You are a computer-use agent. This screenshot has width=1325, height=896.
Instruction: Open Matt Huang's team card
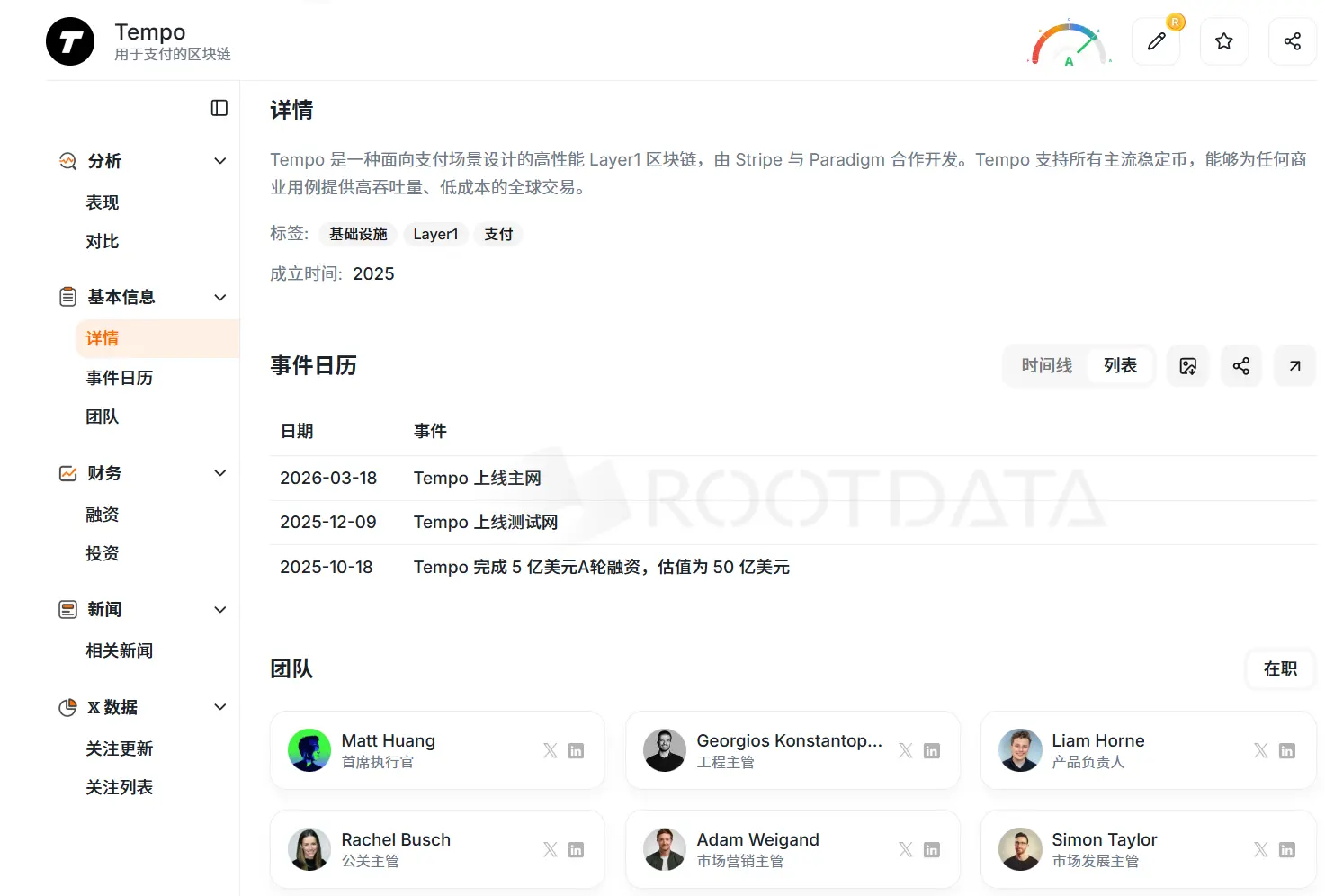(437, 750)
